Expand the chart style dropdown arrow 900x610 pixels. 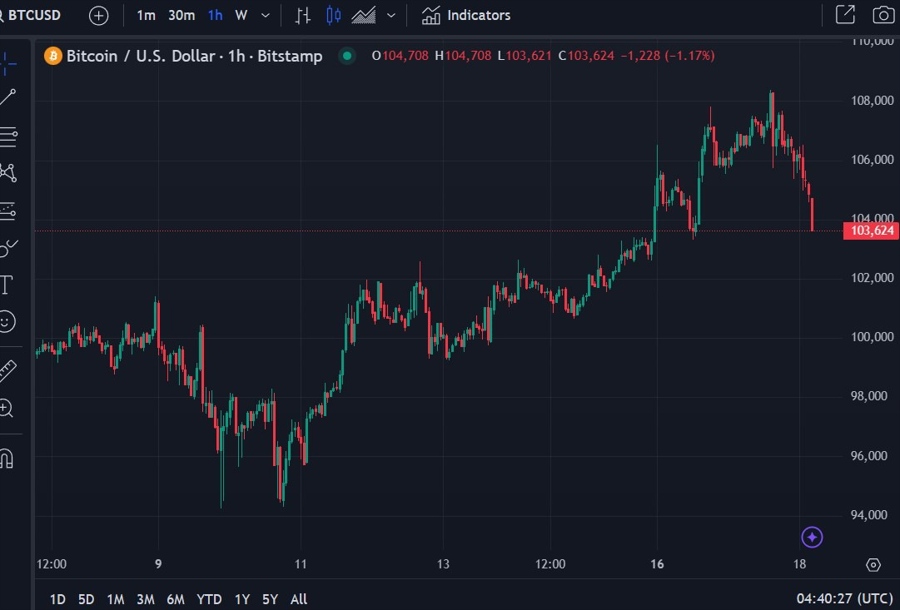coord(391,15)
